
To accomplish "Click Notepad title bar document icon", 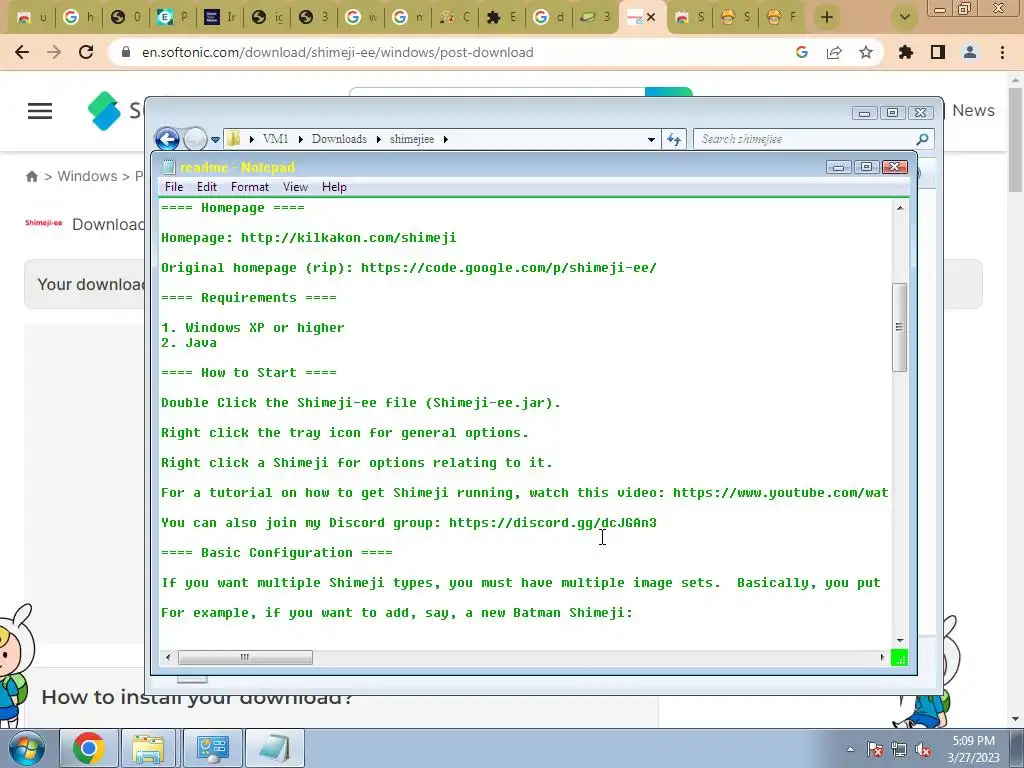I will click(x=168, y=167).
